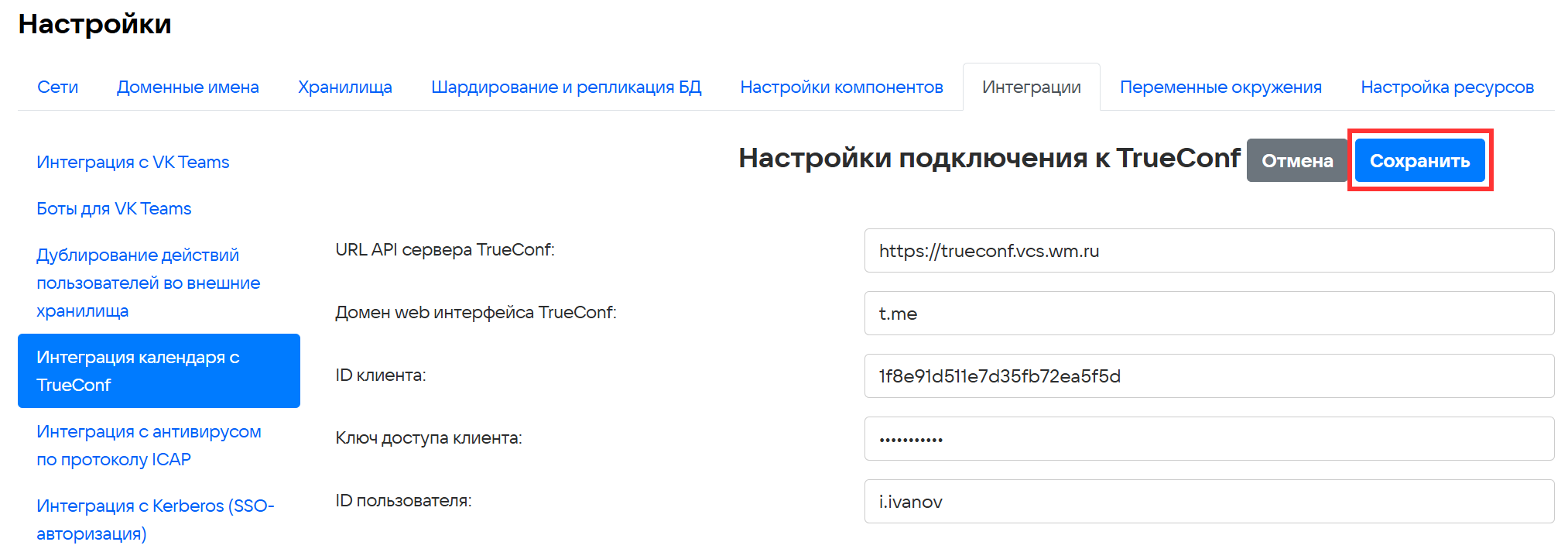This screenshot has width=1568, height=559.
Task: Open Переменные окружения tab
Action: [1221, 87]
